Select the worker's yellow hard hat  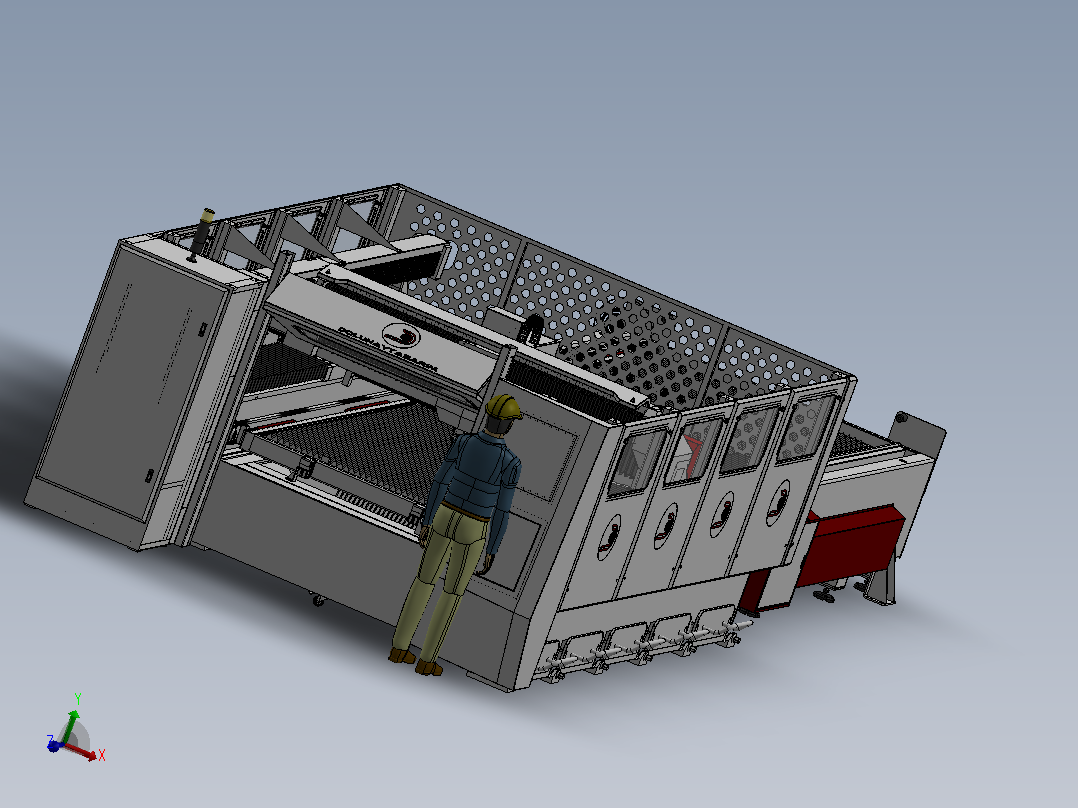[504, 406]
